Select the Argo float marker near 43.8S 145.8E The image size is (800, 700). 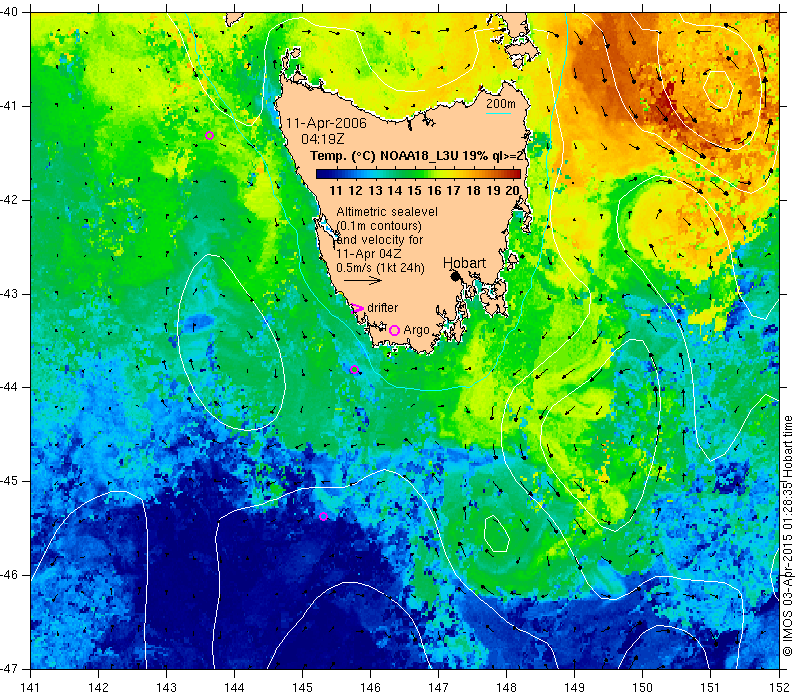pos(355,370)
